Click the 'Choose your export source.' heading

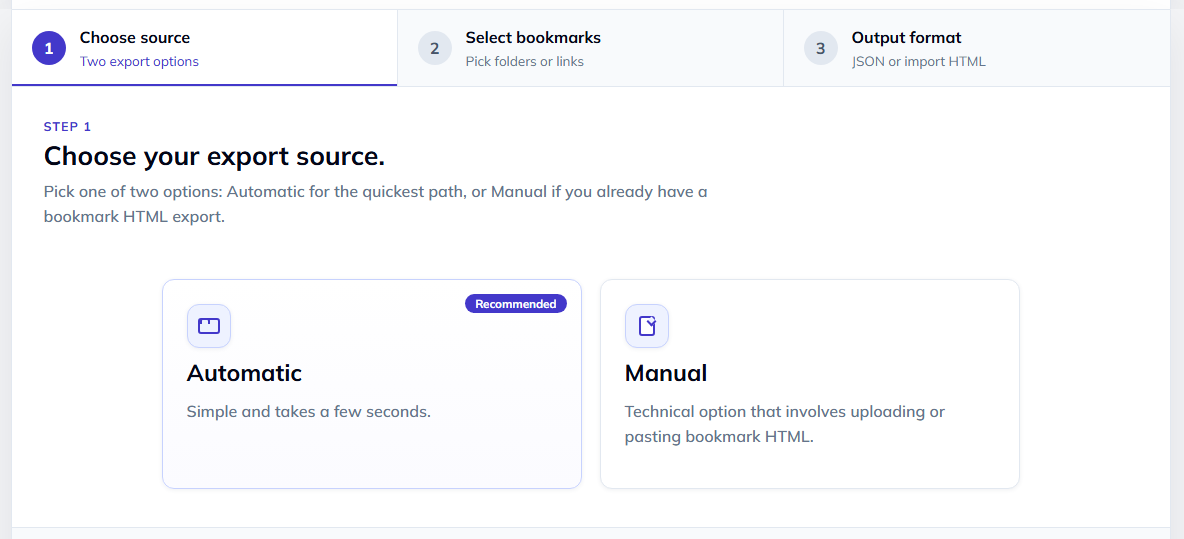pos(214,156)
